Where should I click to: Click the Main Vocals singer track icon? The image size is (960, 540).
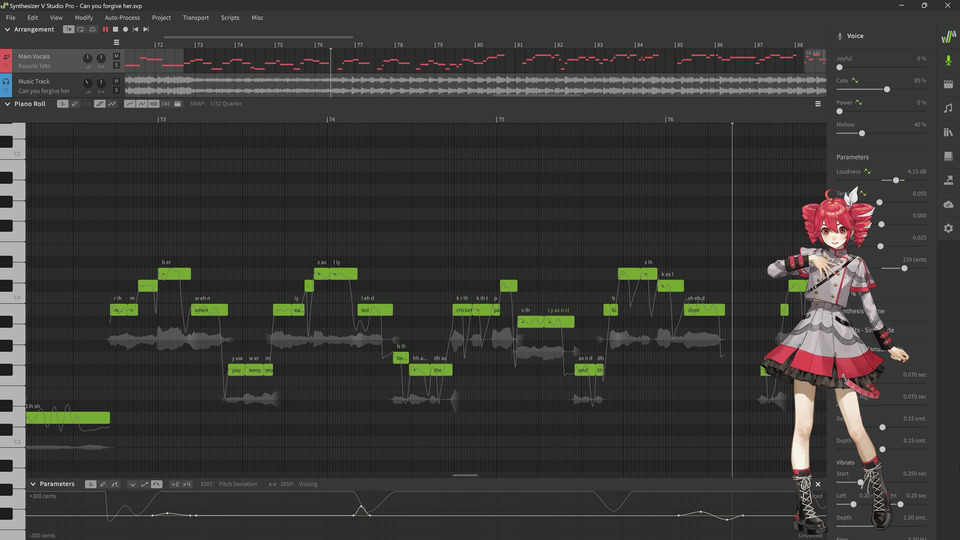[6, 57]
